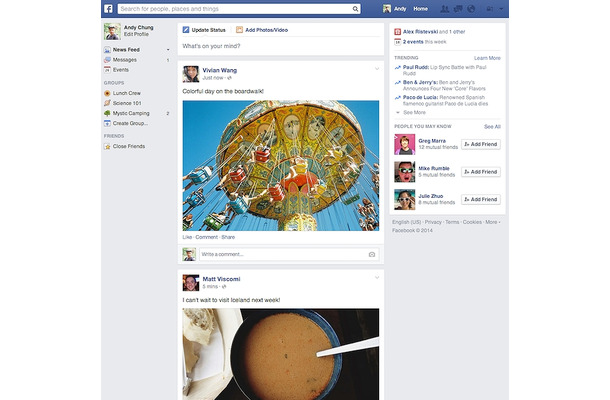
Task: Click Like on Vivian Wang's post
Action: [x=187, y=237]
